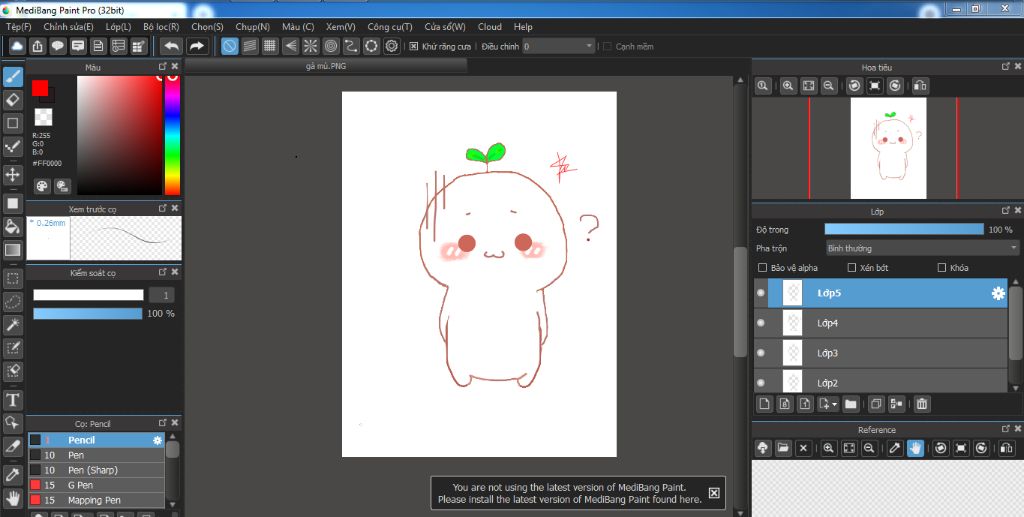The width and height of the screenshot is (1024, 517).
Task: Open the cloud icon in toolbar
Action: [17, 46]
